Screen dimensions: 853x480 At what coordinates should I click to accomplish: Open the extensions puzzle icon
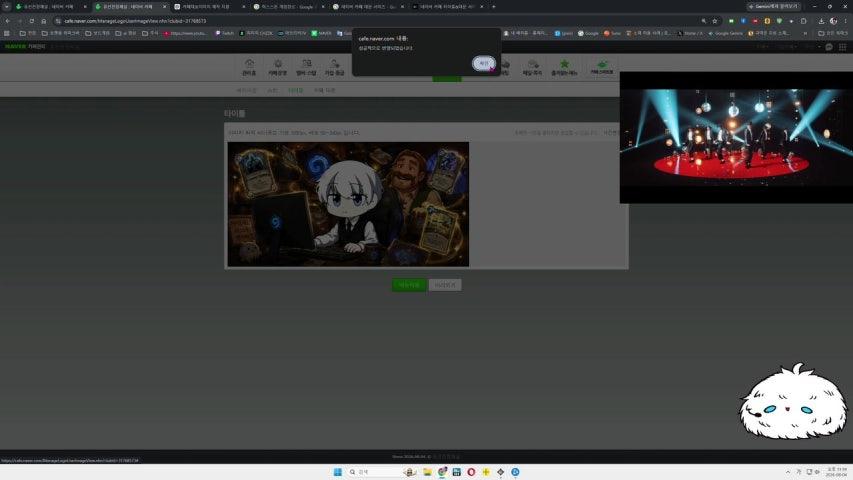tap(803, 21)
